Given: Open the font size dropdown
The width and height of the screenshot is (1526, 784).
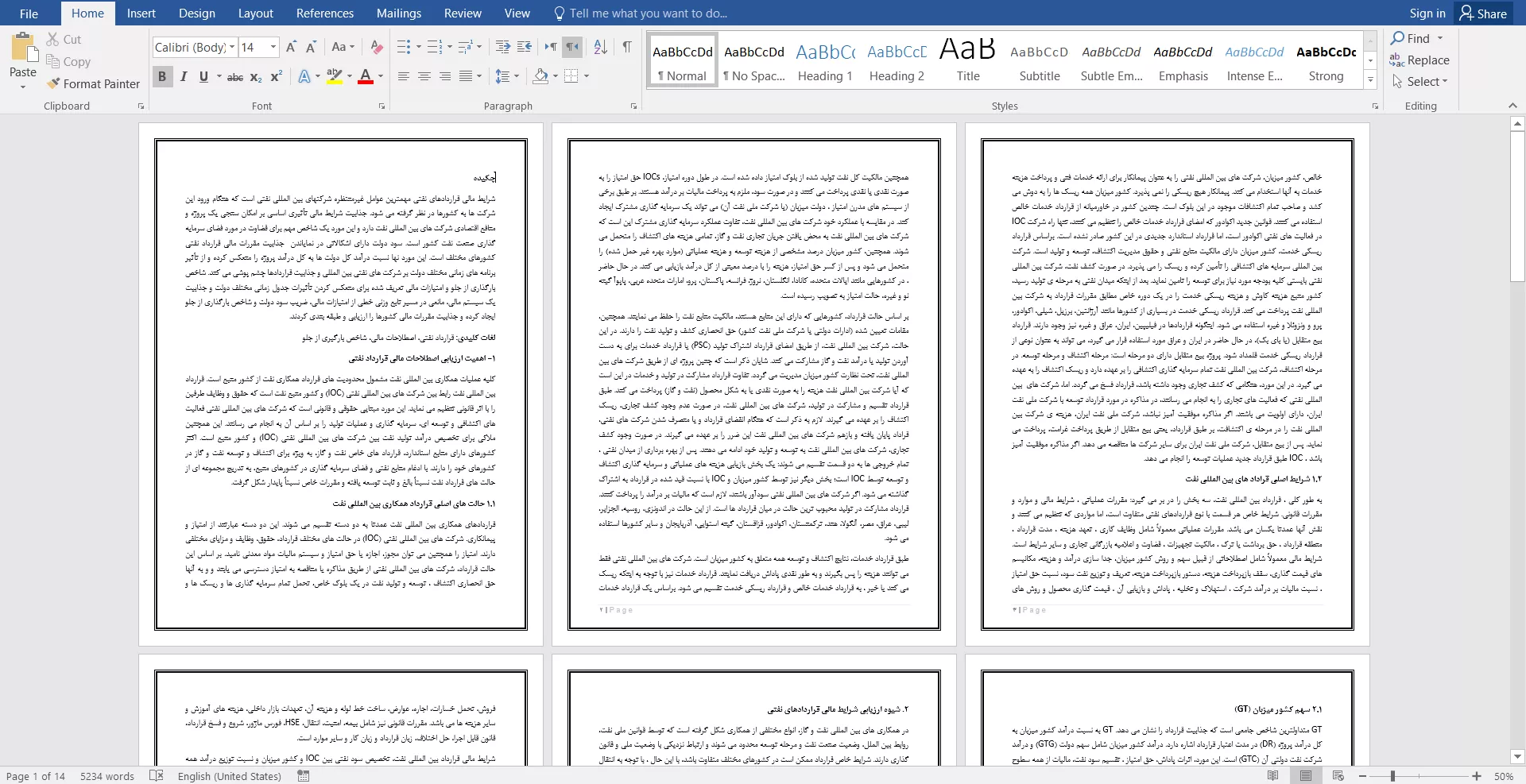Looking at the screenshot, I should tap(273, 47).
